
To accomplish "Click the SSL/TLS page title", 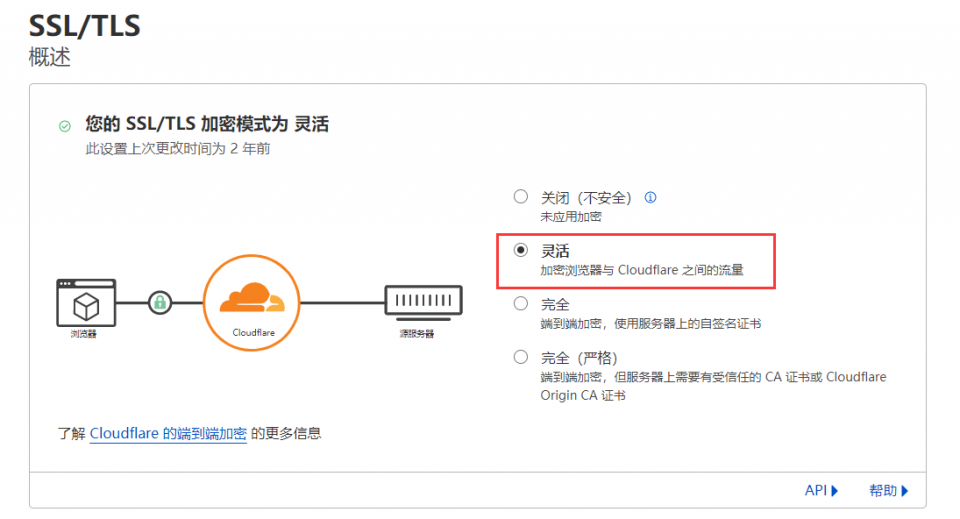I will (84, 26).
